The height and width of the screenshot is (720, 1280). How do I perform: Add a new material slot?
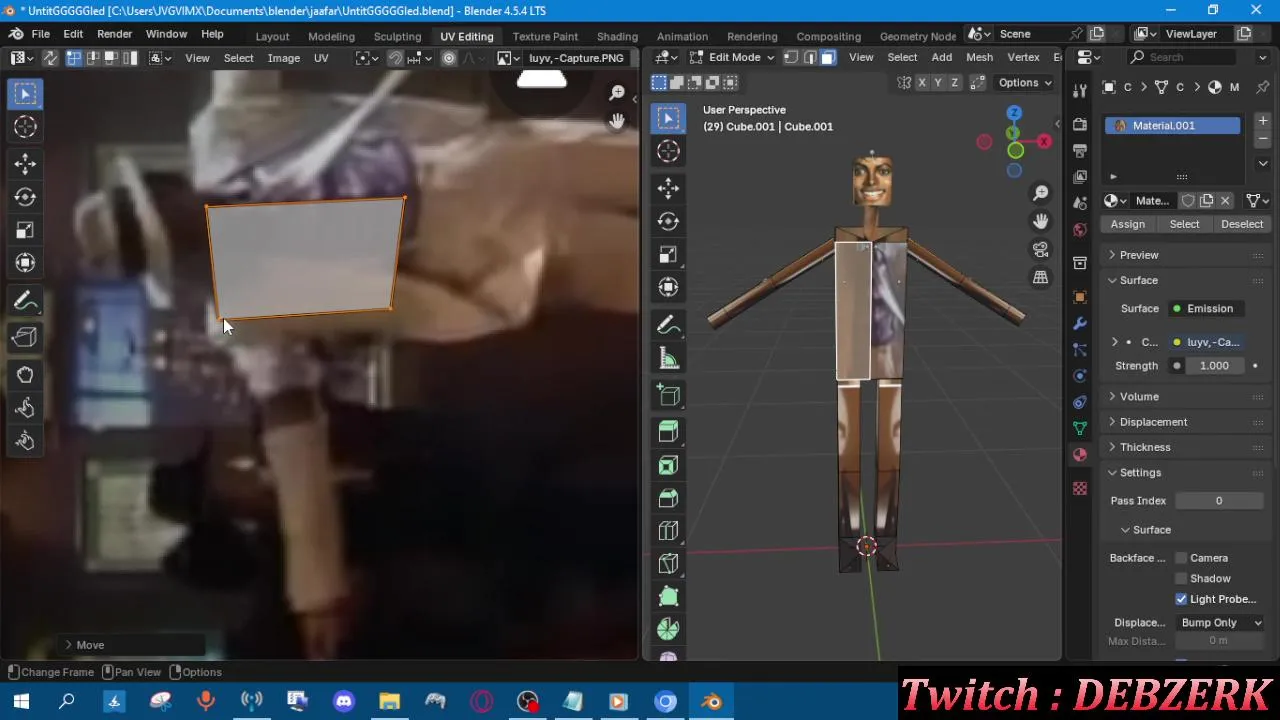tap(1263, 120)
